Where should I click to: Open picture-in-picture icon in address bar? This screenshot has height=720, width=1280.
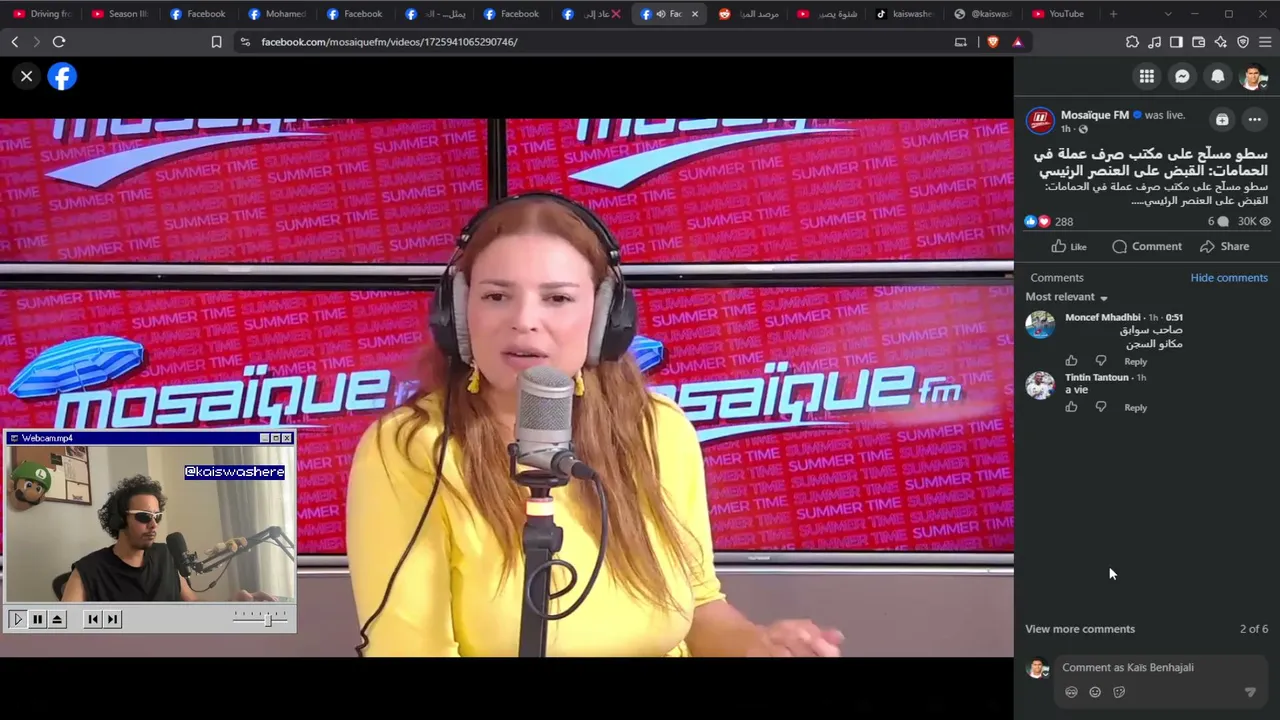point(961,42)
